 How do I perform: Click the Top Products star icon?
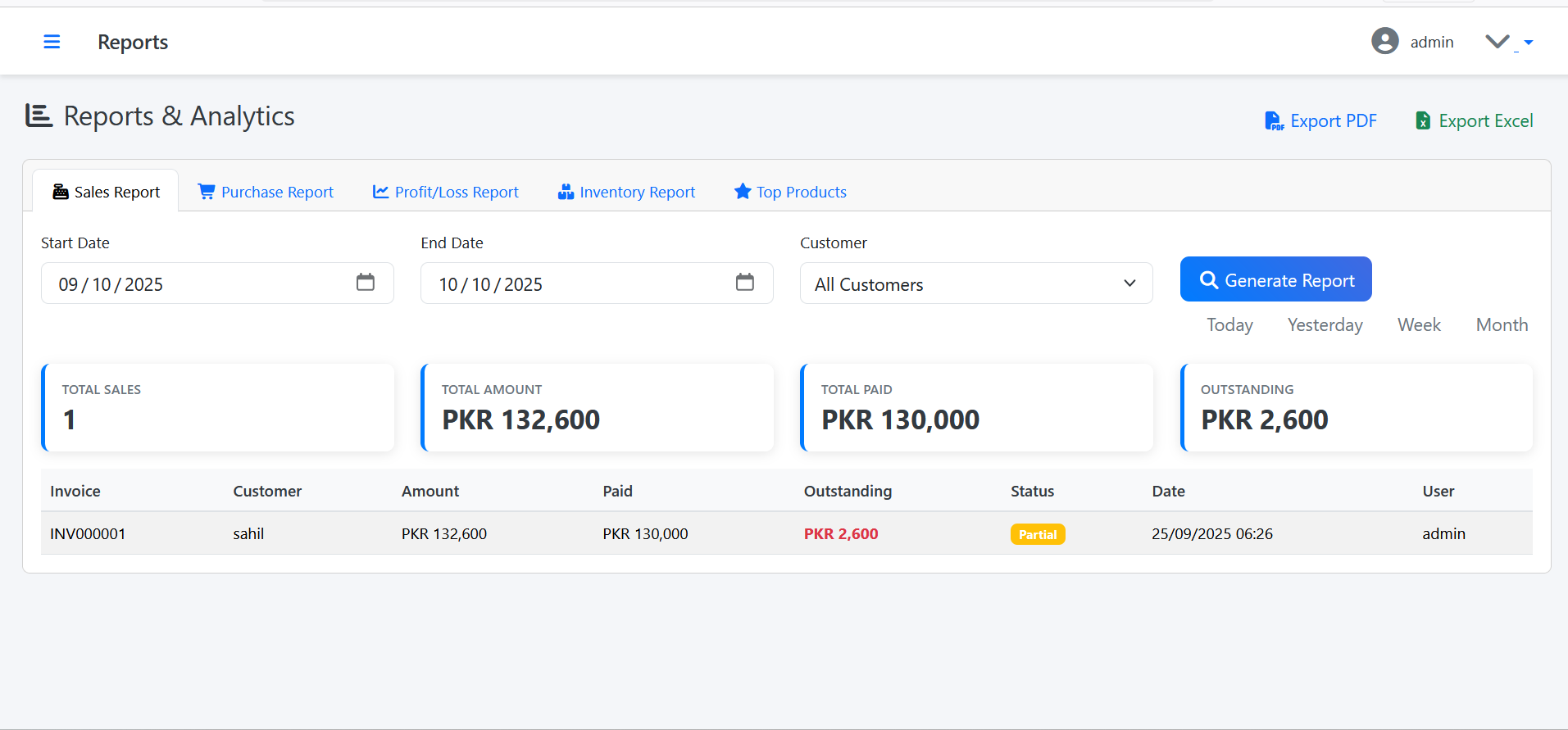click(x=743, y=192)
